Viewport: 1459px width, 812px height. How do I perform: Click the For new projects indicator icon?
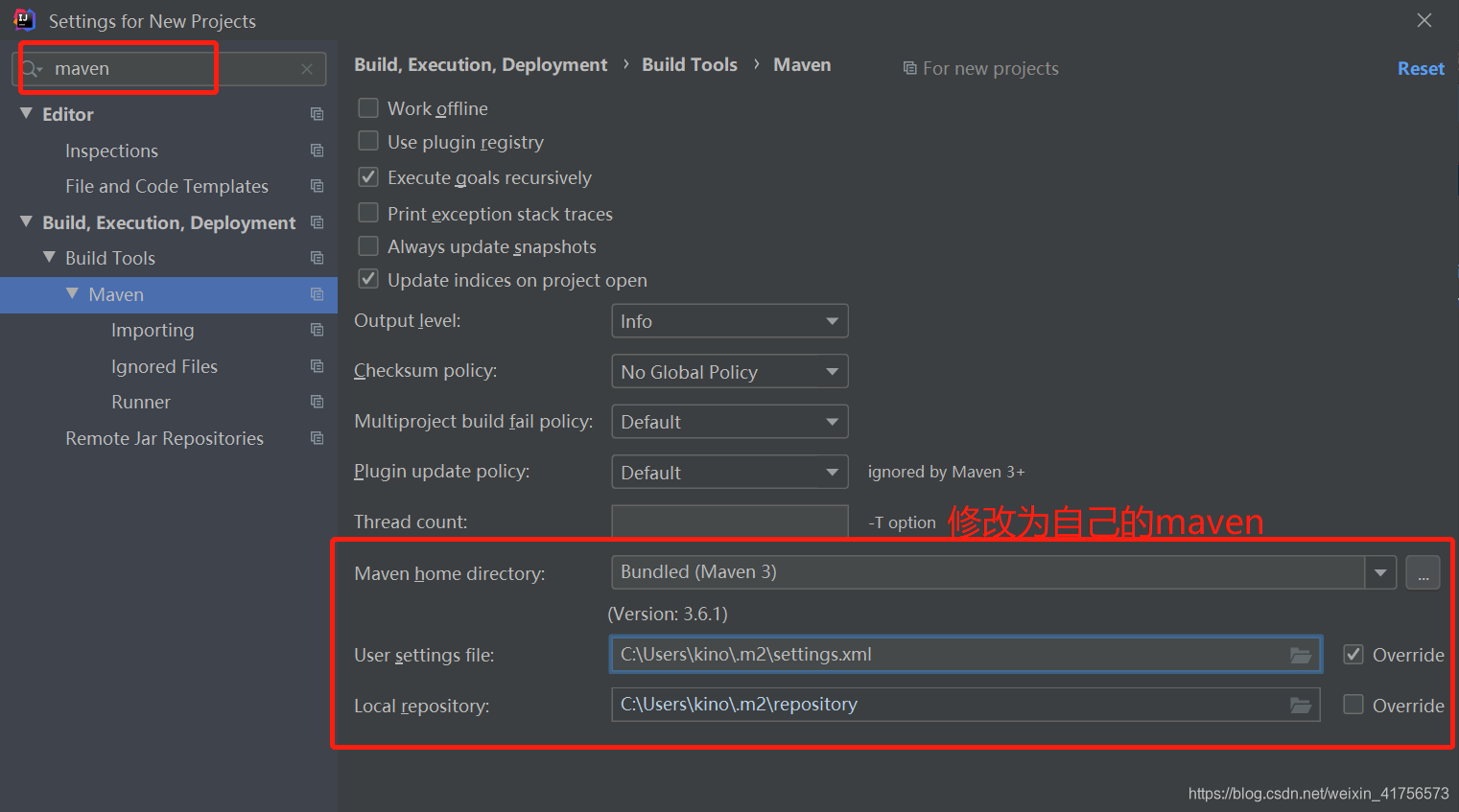pyautogui.click(x=909, y=69)
